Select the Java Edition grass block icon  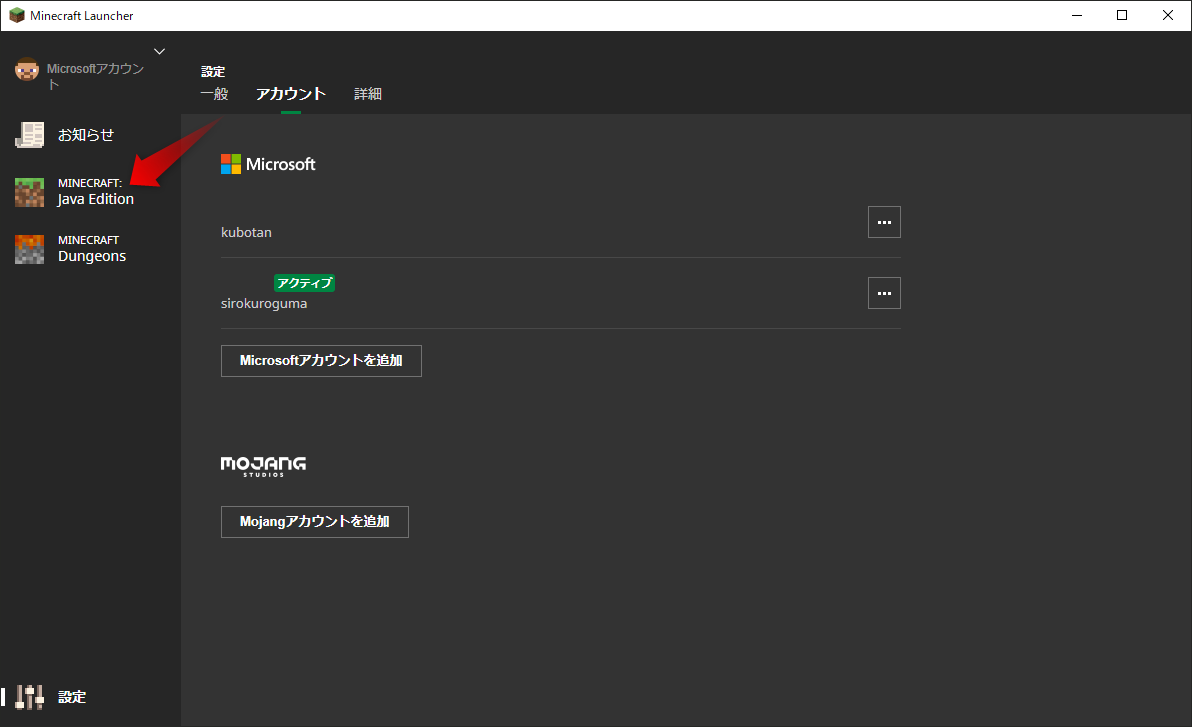pyautogui.click(x=29, y=192)
